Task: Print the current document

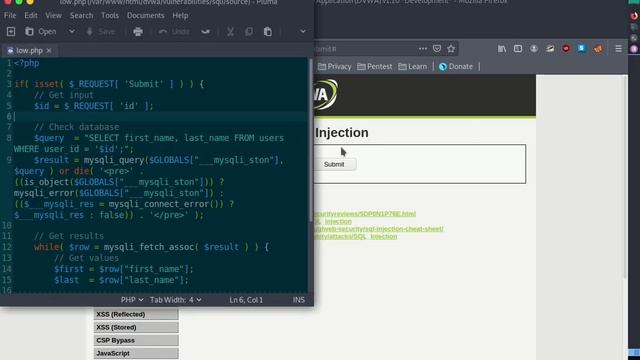Action: pos(138,31)
